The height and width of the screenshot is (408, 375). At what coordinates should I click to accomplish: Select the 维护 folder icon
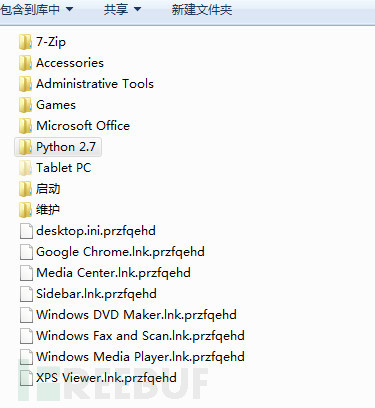tap(26, 210)
